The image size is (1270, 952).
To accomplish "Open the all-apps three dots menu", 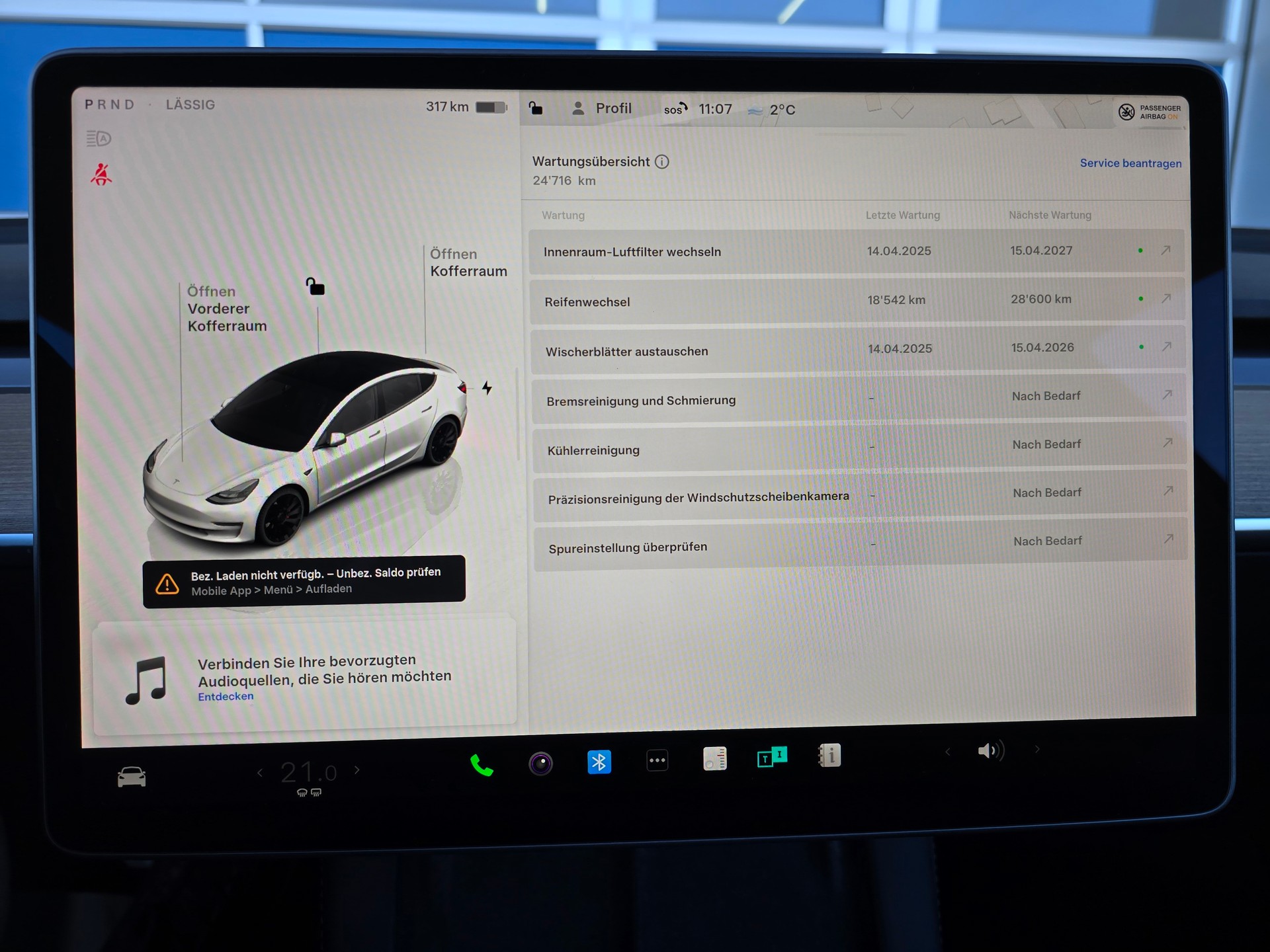I will pos(657,760).
